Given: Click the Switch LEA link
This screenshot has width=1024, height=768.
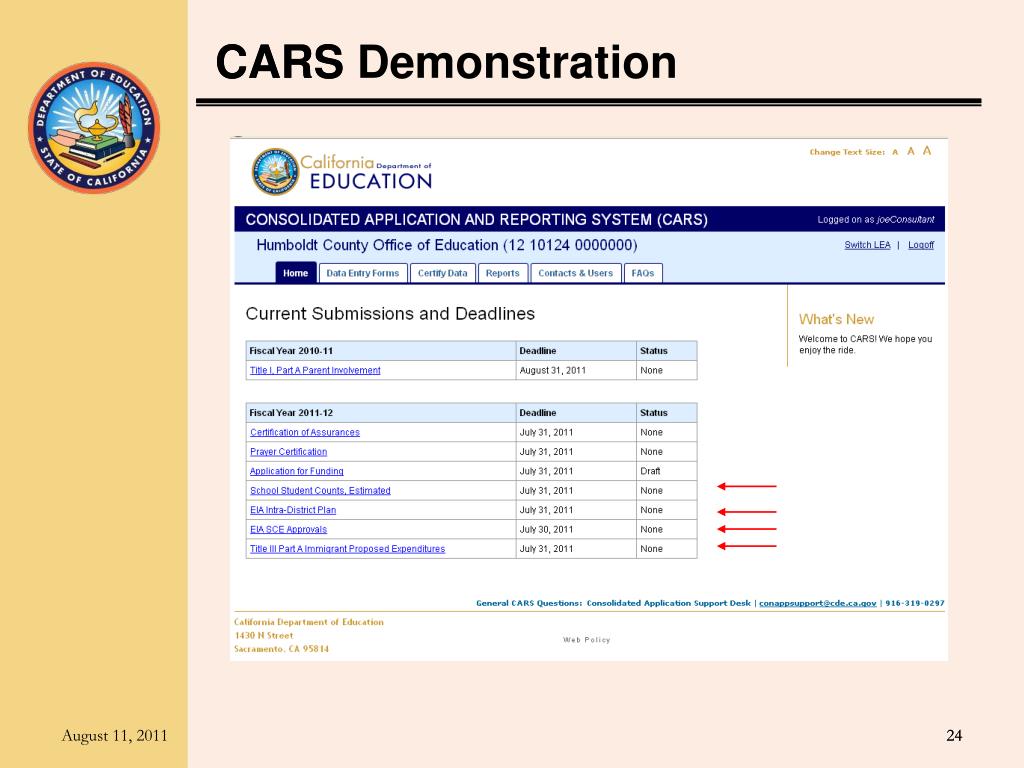Looking at the screenshot, I should pos(867,245).
